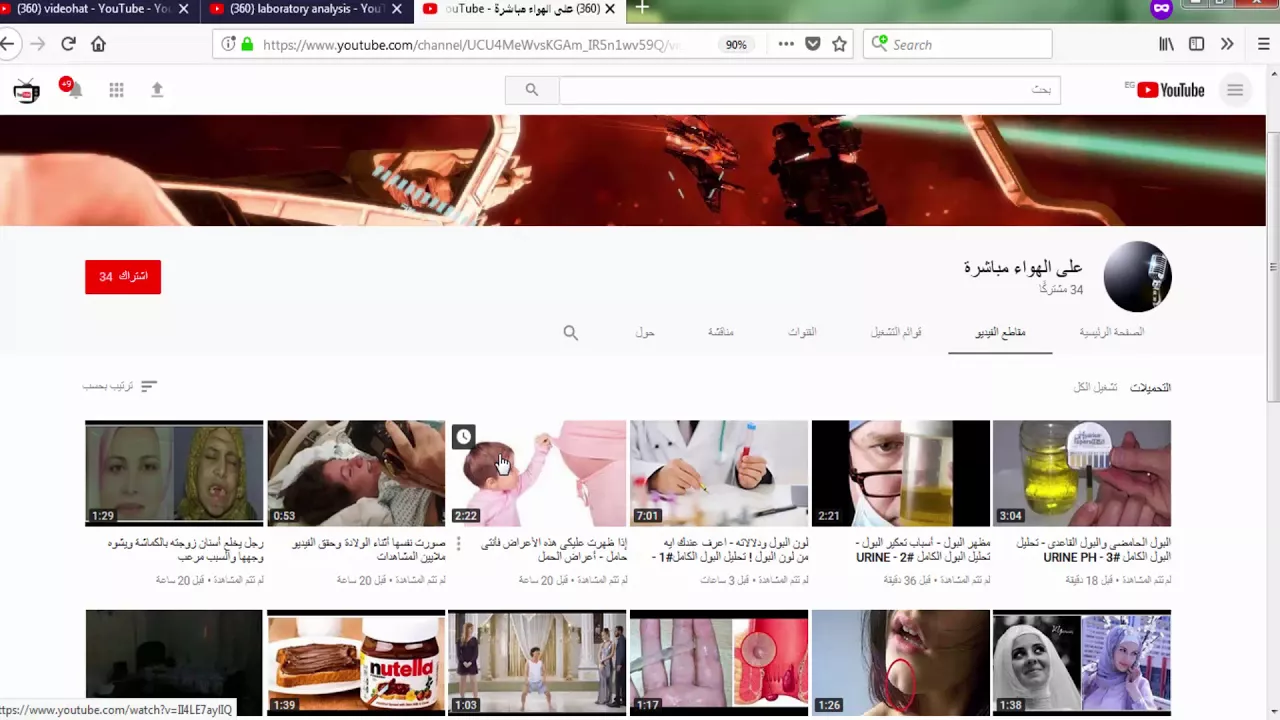Click the browser forward arrow
This screenshot has width=1280, height=720.
pos(37,44)
